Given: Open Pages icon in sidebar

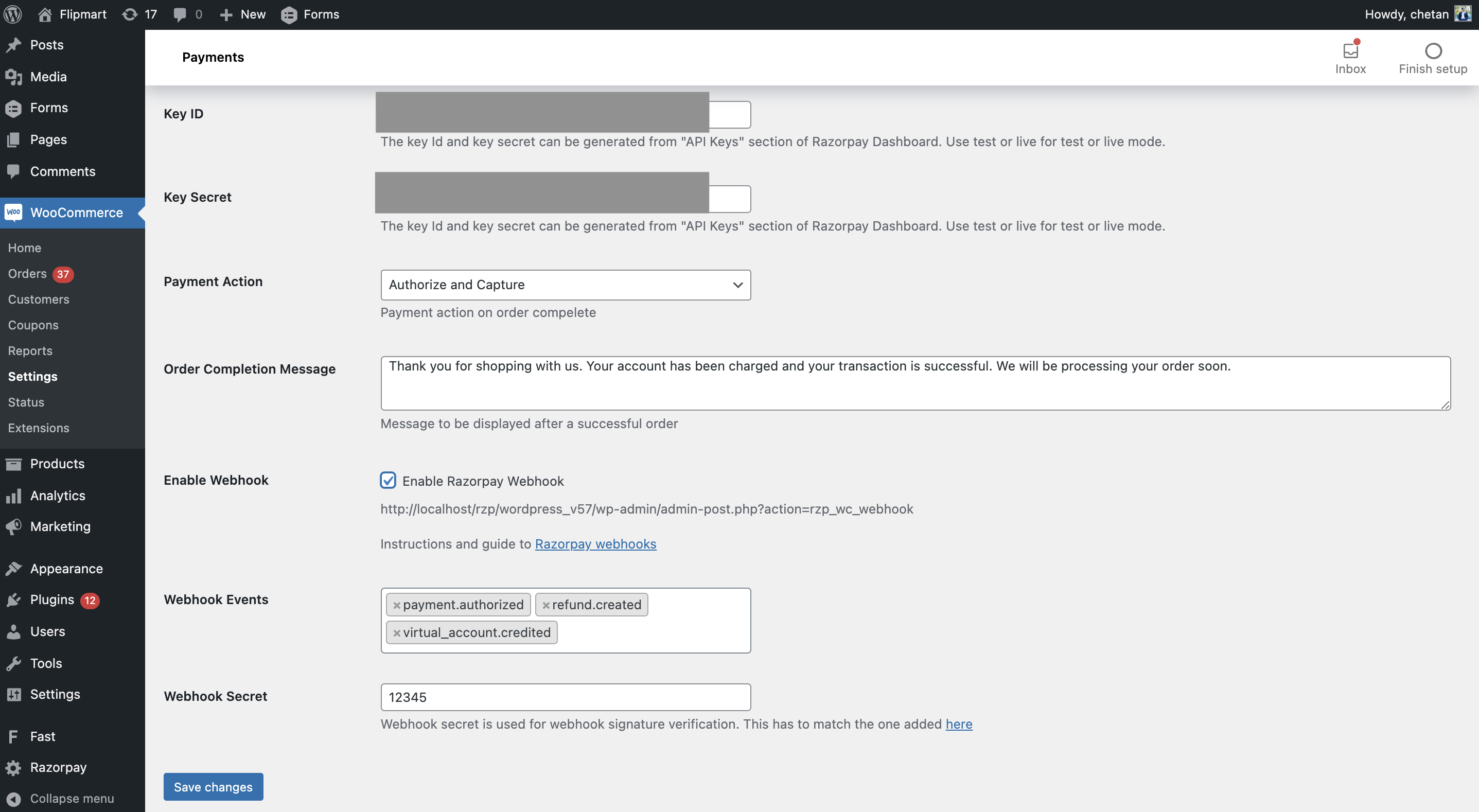Looking at the screenshot, I should tap(14, 139).
